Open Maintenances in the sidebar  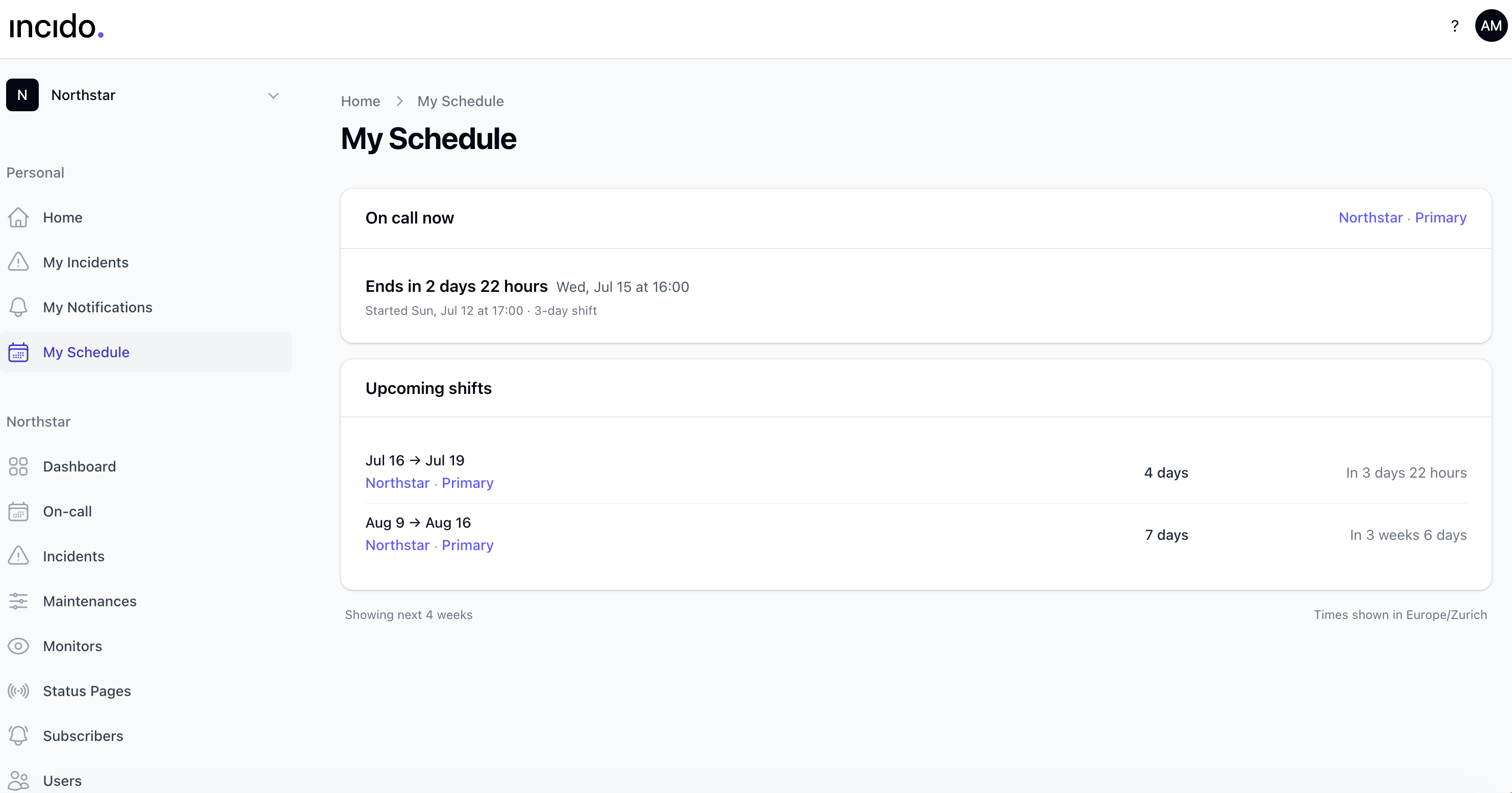coord(145,602)
